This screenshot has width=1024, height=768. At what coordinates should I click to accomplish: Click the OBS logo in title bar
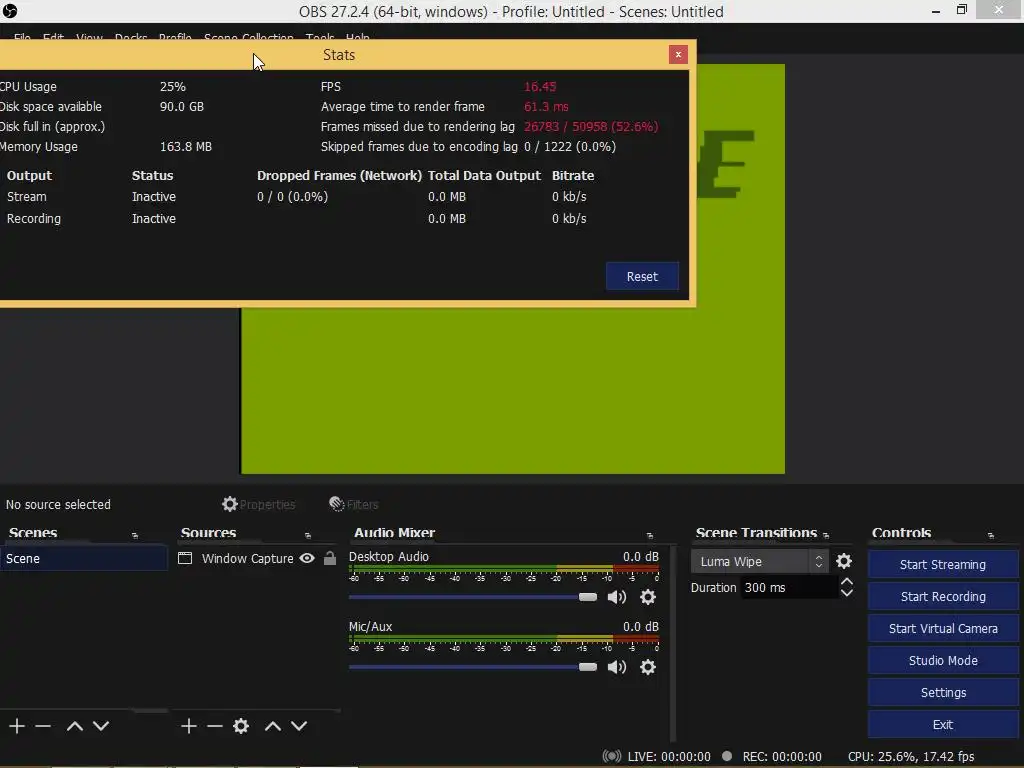tap(10, 11)
